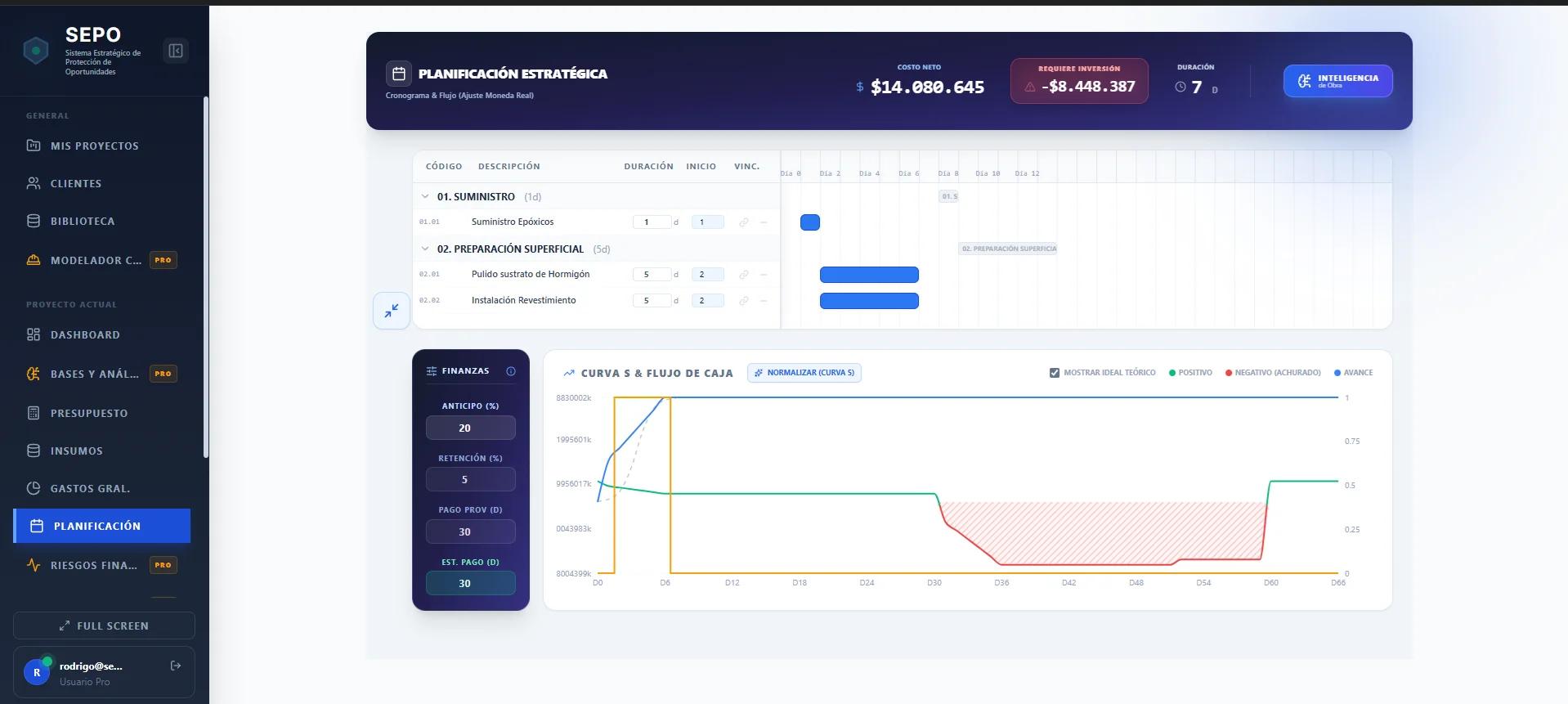Click the shrink arrows icon beside the Gantt
1568x704 pixels.
tap(392, 311)
